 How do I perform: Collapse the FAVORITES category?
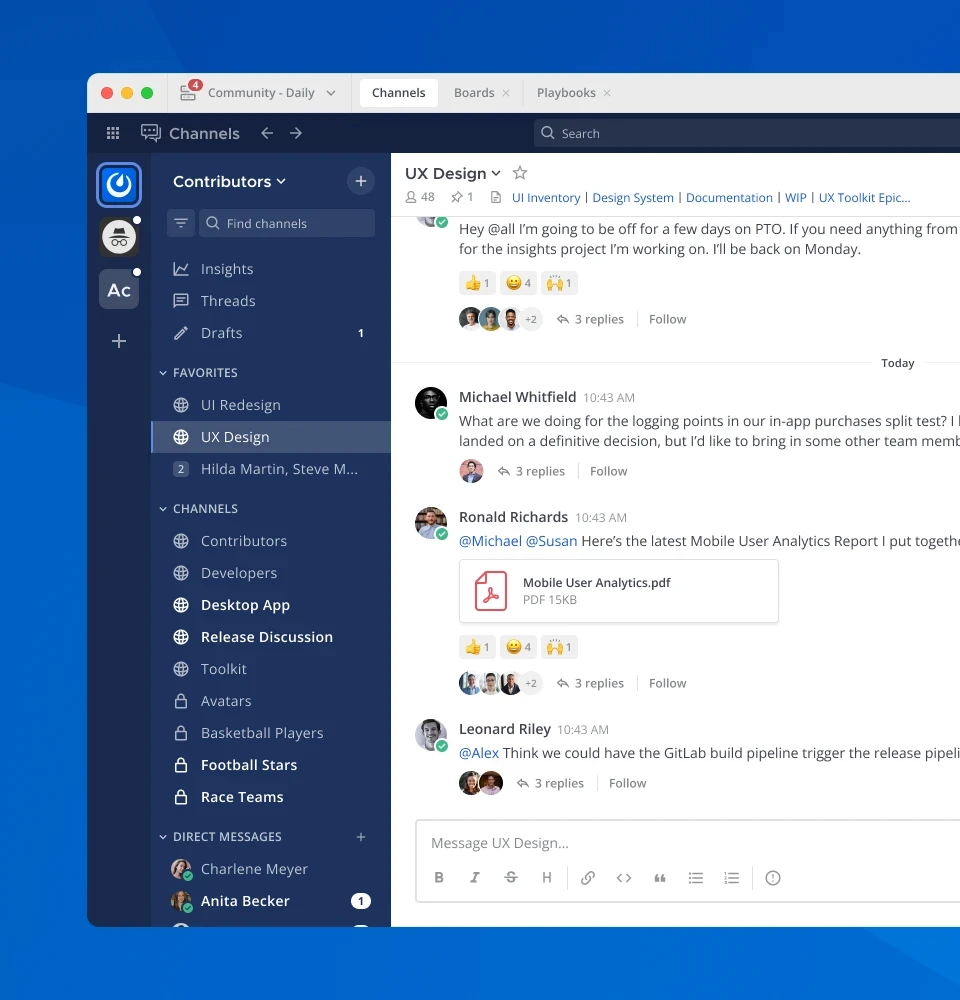click(198, 372)
